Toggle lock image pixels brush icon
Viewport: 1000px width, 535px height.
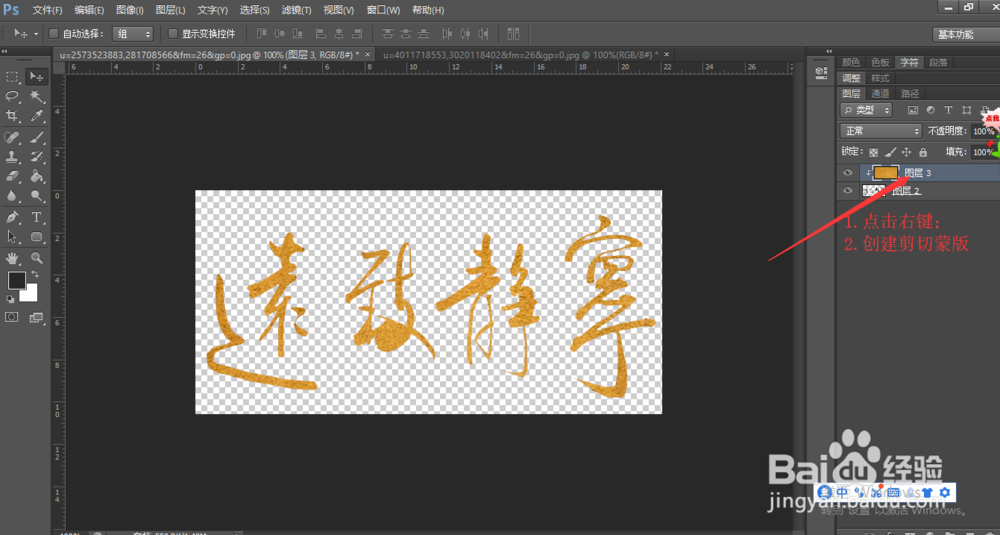[891, 152]
